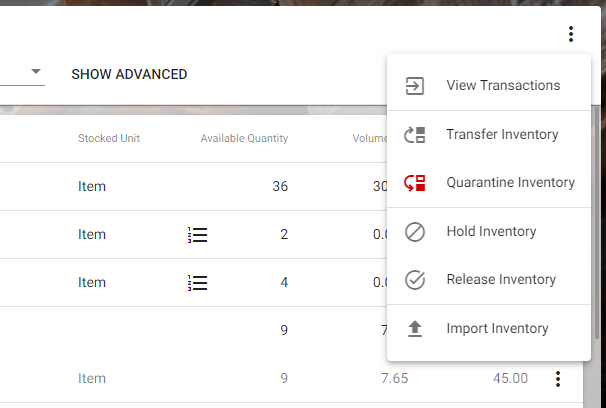This screenshot has height=408, width=606.
Task: Expand the dropdown arrow left of Show Advanced
Action: tap(36, 72)
